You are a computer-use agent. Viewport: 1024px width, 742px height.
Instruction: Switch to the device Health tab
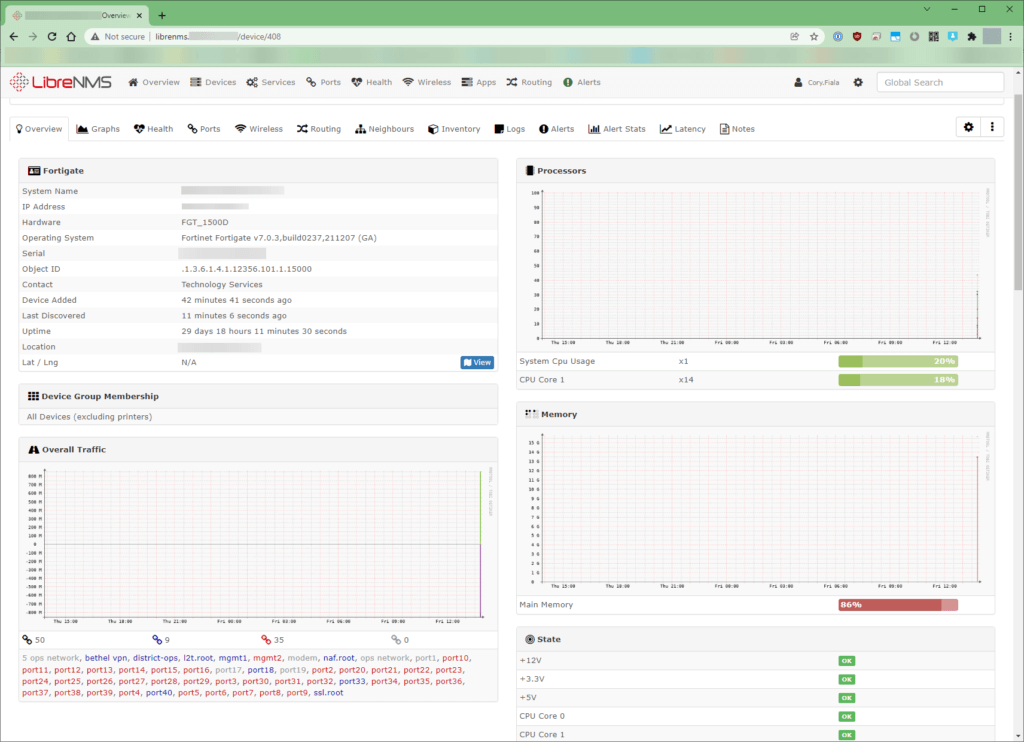coord(153,129)
